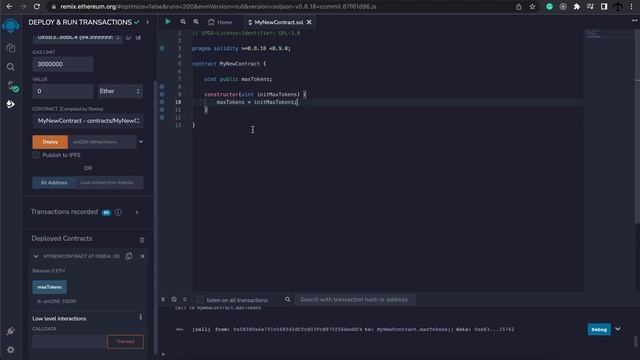Toggle breakpoint on line 8 gutter

pos(162,87)
